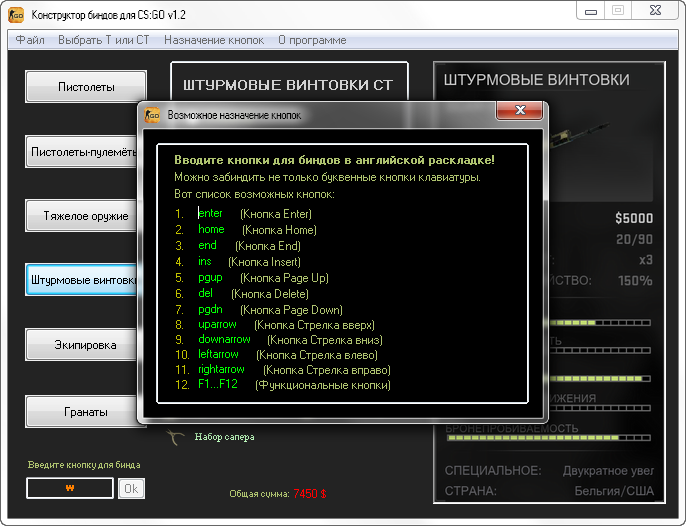Open the О программе menu
Viewport: 686px width, 526px height.
pos(312,40)
